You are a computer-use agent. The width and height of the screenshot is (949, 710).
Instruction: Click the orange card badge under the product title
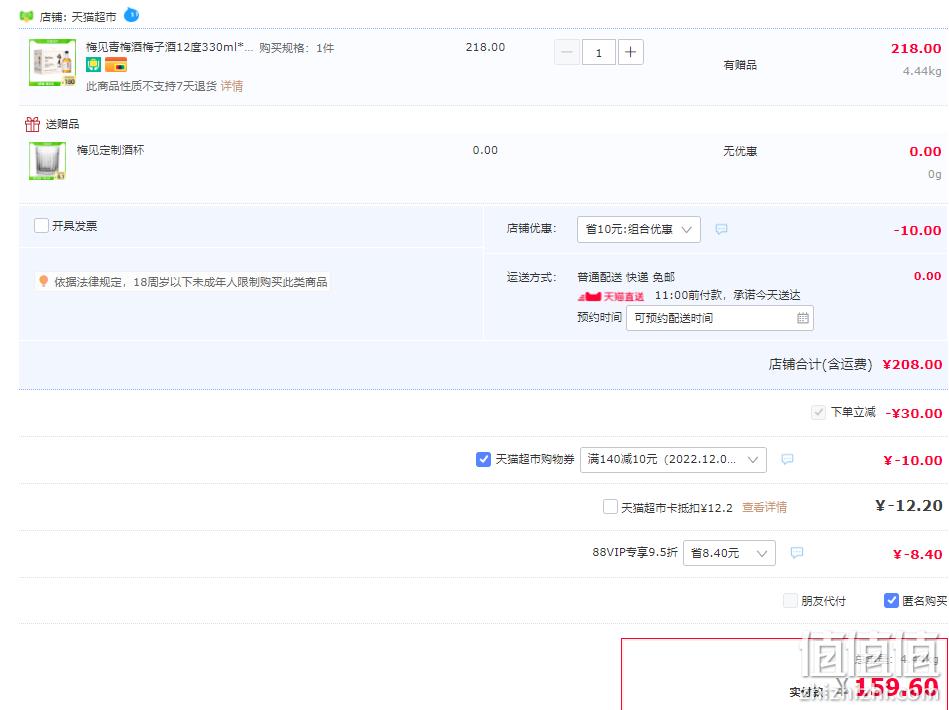116,64
